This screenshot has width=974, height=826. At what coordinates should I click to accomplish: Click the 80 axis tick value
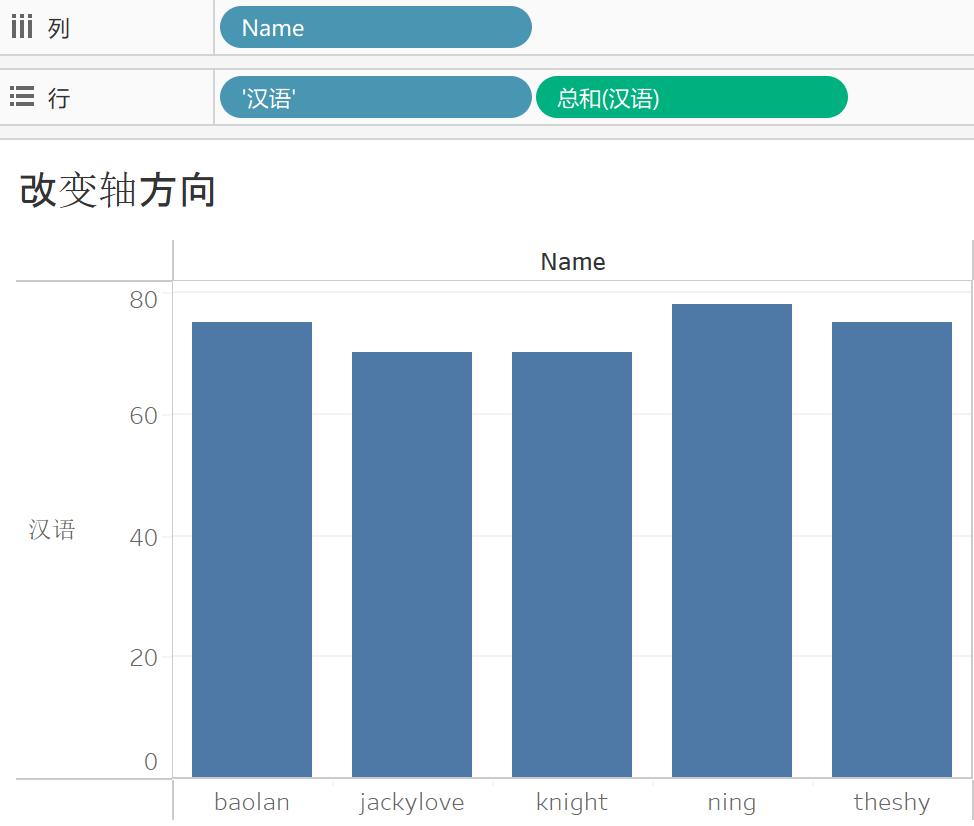(143, 300)
